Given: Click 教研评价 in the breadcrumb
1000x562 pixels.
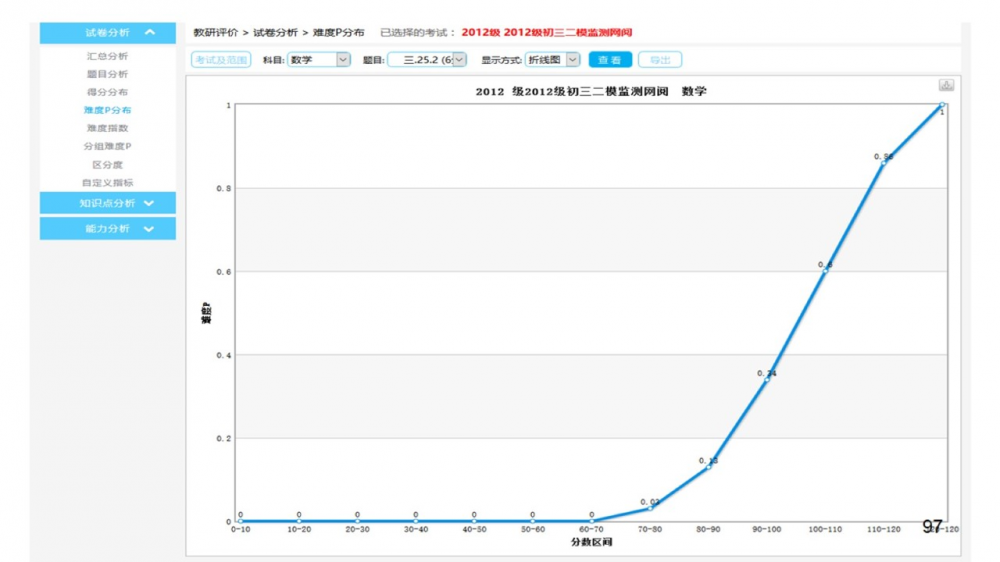Looking at the screenshot, I should coord(214,33).
